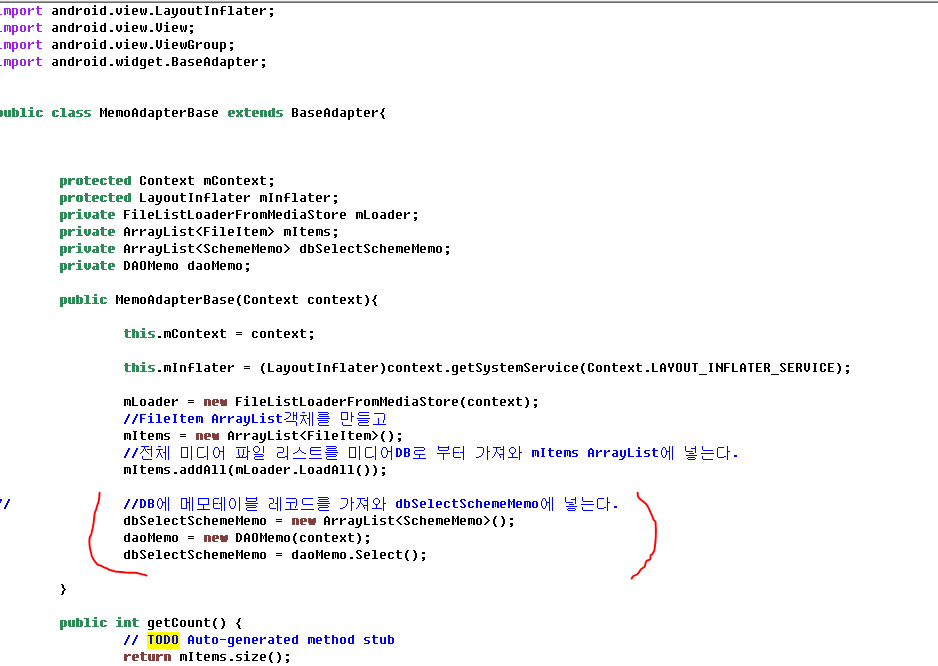Click the dbSelectSchemeMemo = new ArrayList<SchemeMemo>() line
The width and height of the screenshot is (938, 666).
coord(319,521)
